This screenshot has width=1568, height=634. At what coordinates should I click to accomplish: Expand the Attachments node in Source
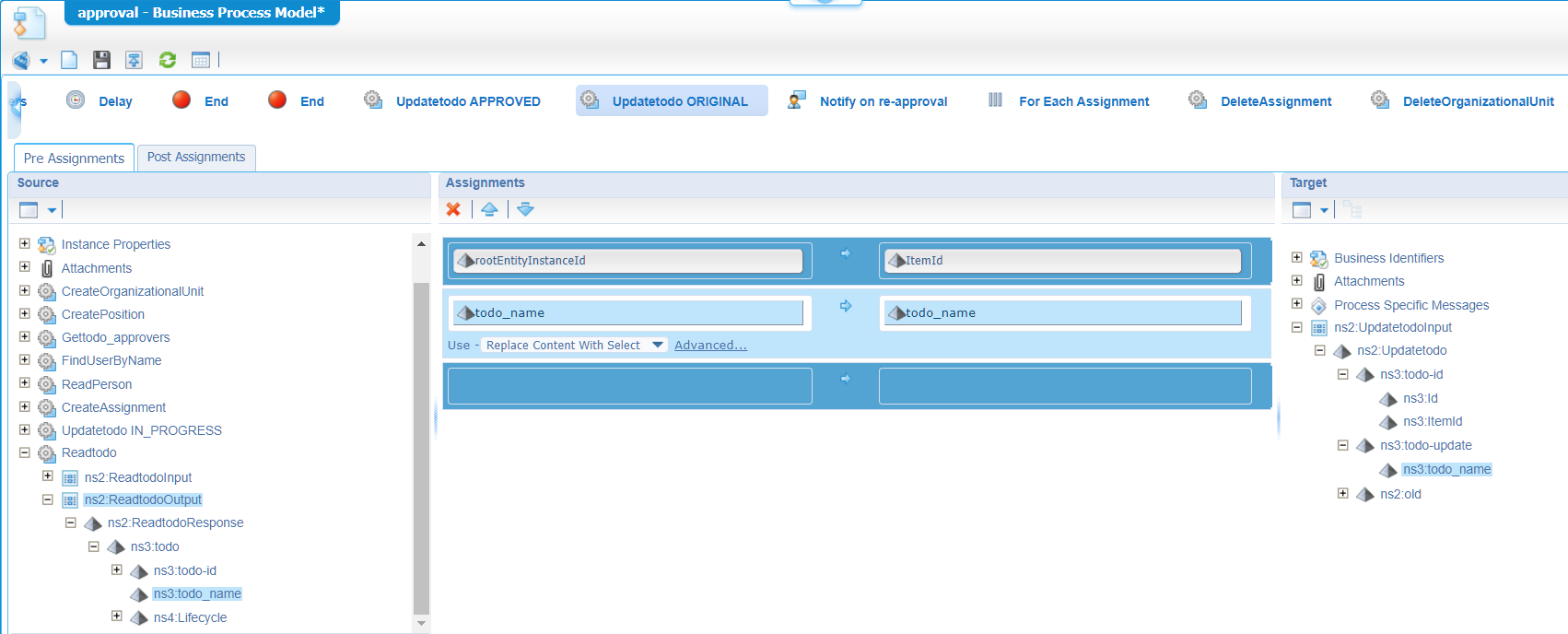pos(25,266)
